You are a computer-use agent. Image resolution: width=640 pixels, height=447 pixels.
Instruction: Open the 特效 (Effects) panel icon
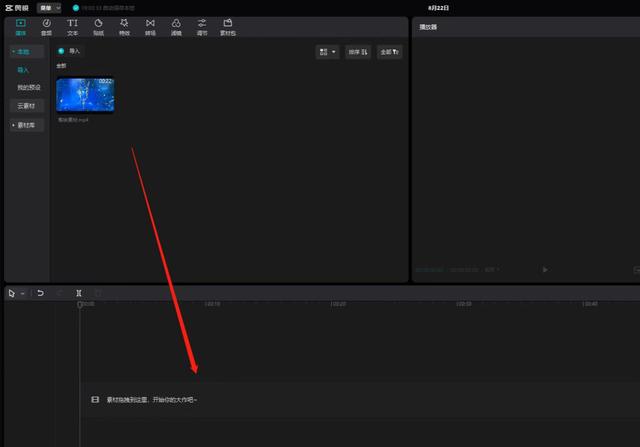124,26
